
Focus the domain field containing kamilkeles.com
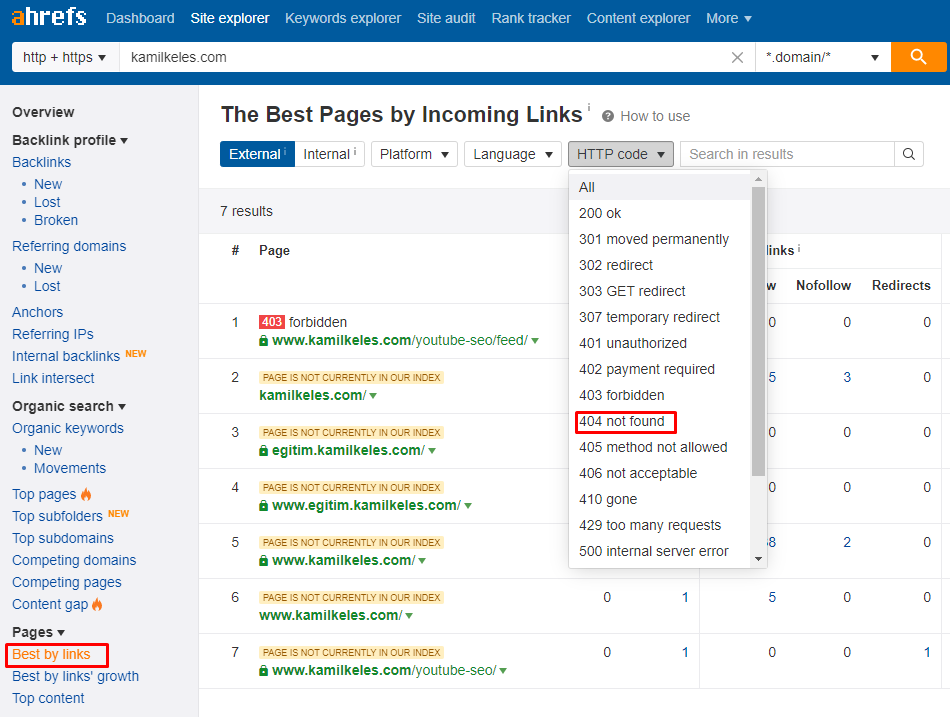point(424,57)
